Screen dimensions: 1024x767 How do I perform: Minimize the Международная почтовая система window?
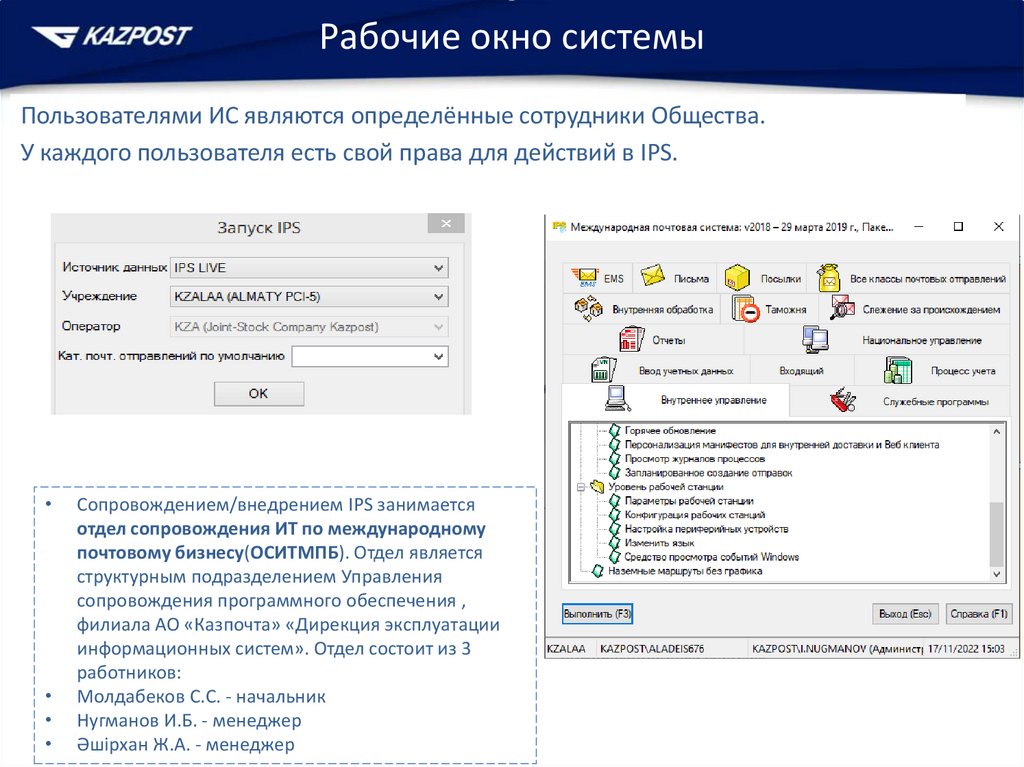pos(918,227)
